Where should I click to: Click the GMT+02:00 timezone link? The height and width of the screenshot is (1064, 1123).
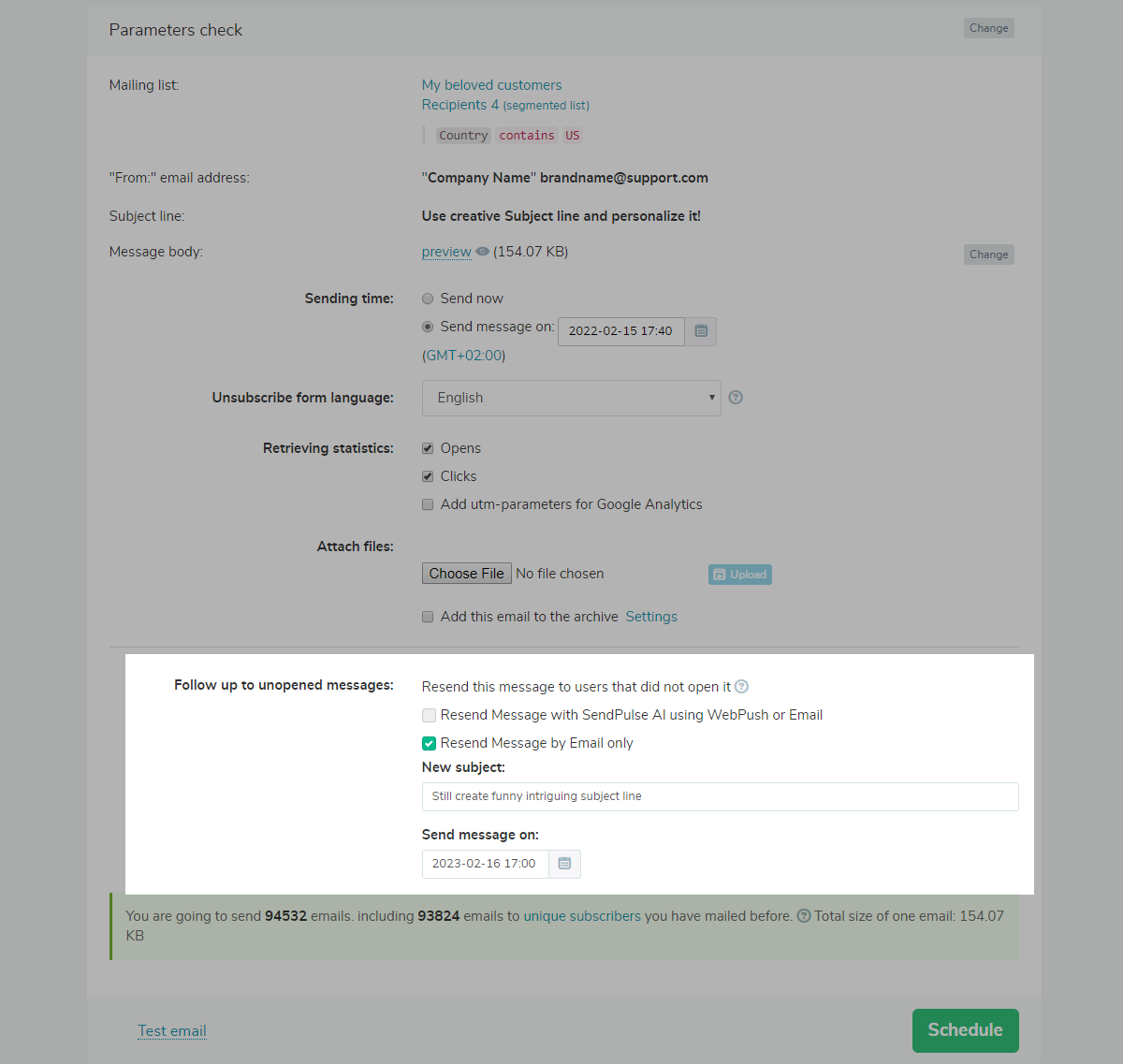464,356
